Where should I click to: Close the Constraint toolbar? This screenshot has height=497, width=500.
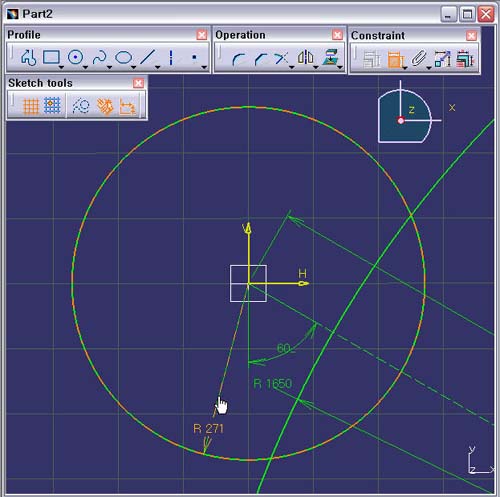pos(471,36)
